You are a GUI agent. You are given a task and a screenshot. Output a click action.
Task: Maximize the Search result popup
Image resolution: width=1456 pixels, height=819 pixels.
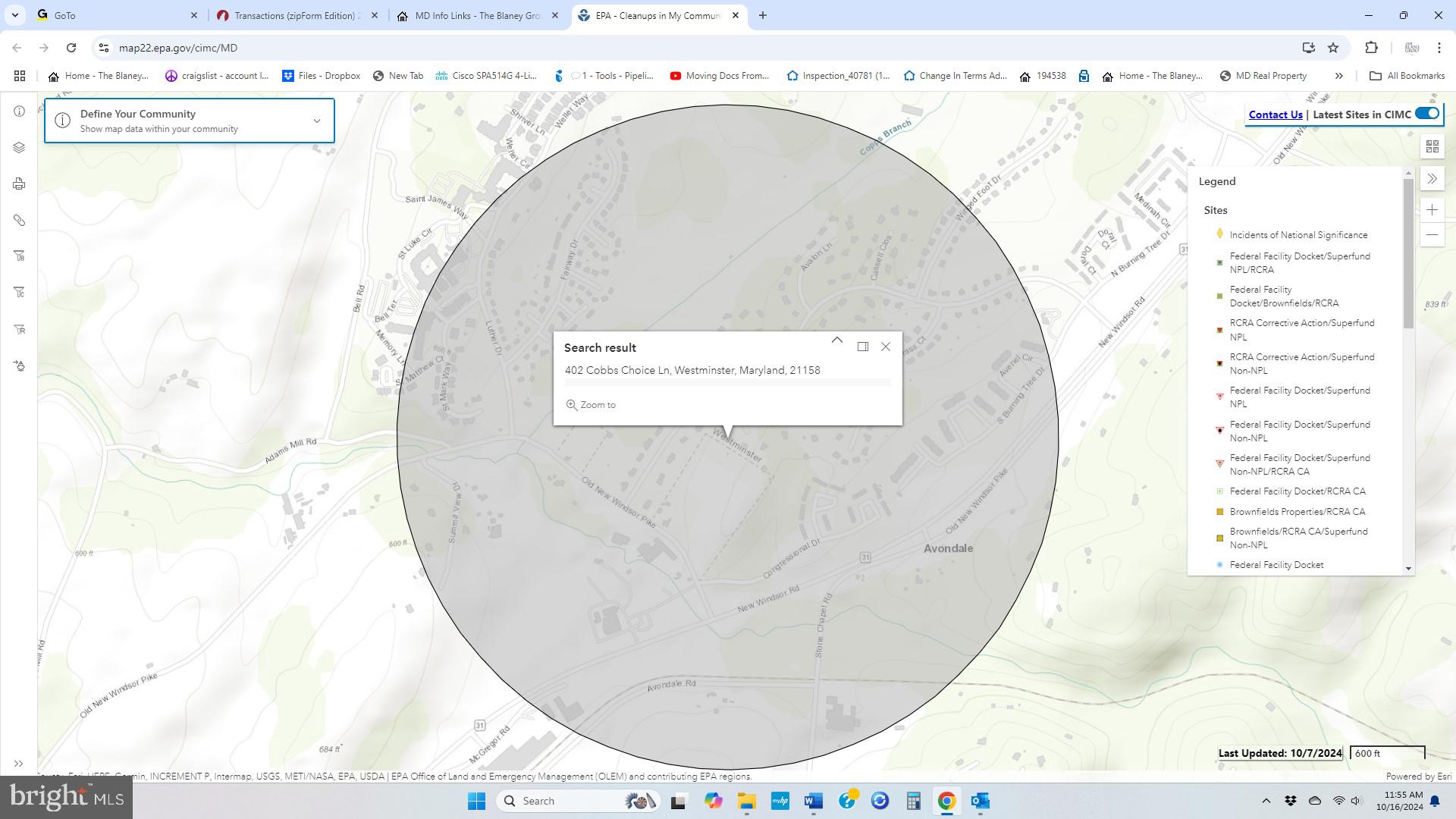[862, 347]
